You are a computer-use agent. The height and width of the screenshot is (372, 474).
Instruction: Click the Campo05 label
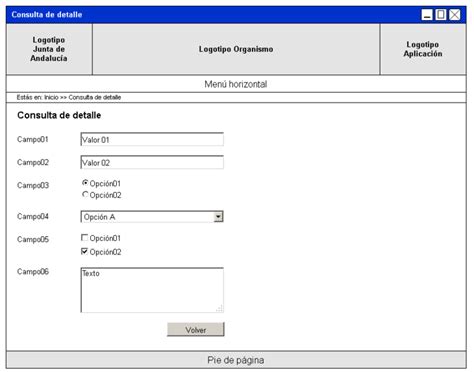click(x=33, y=239)
